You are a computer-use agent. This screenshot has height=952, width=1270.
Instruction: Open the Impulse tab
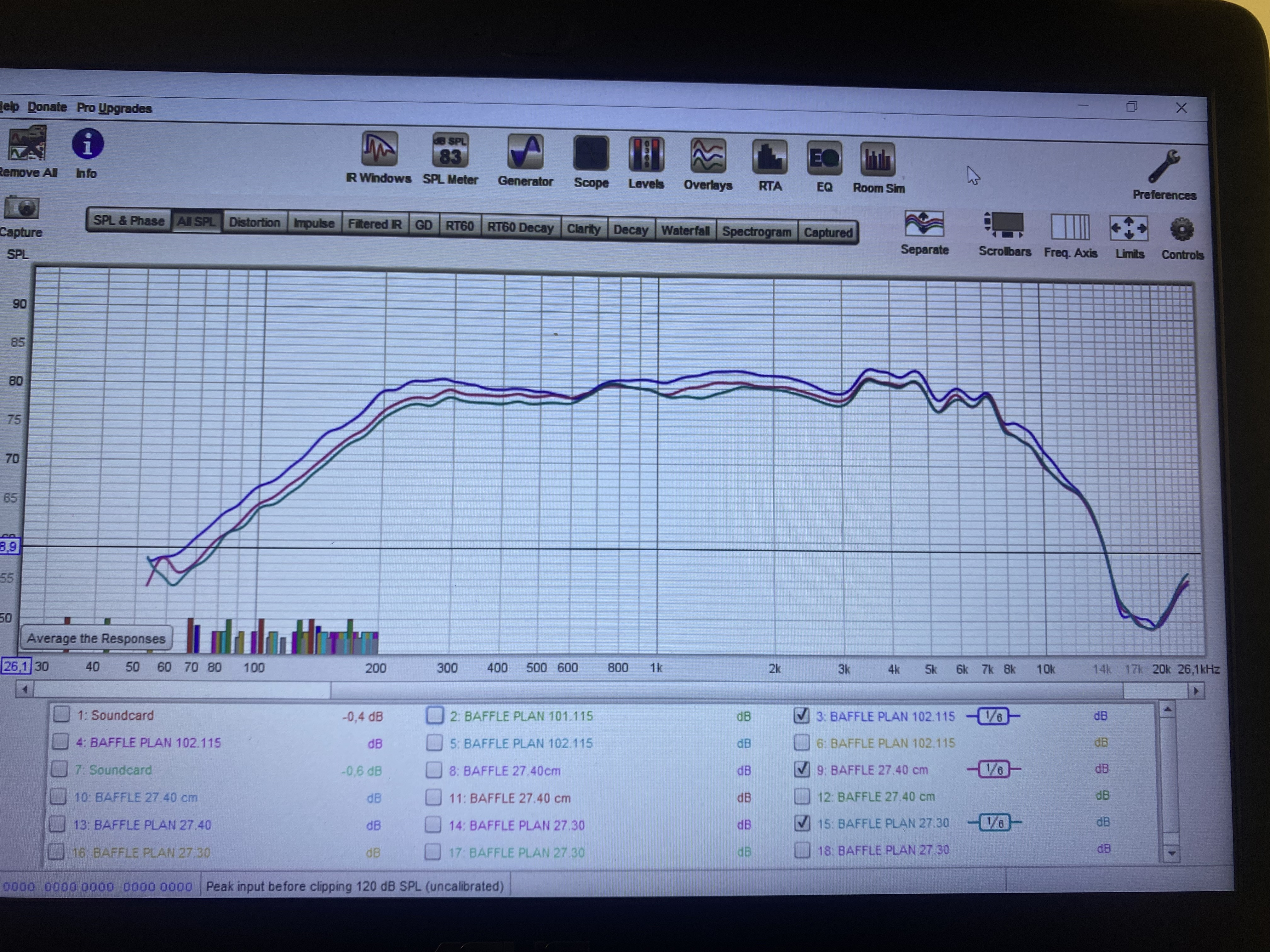314,224
